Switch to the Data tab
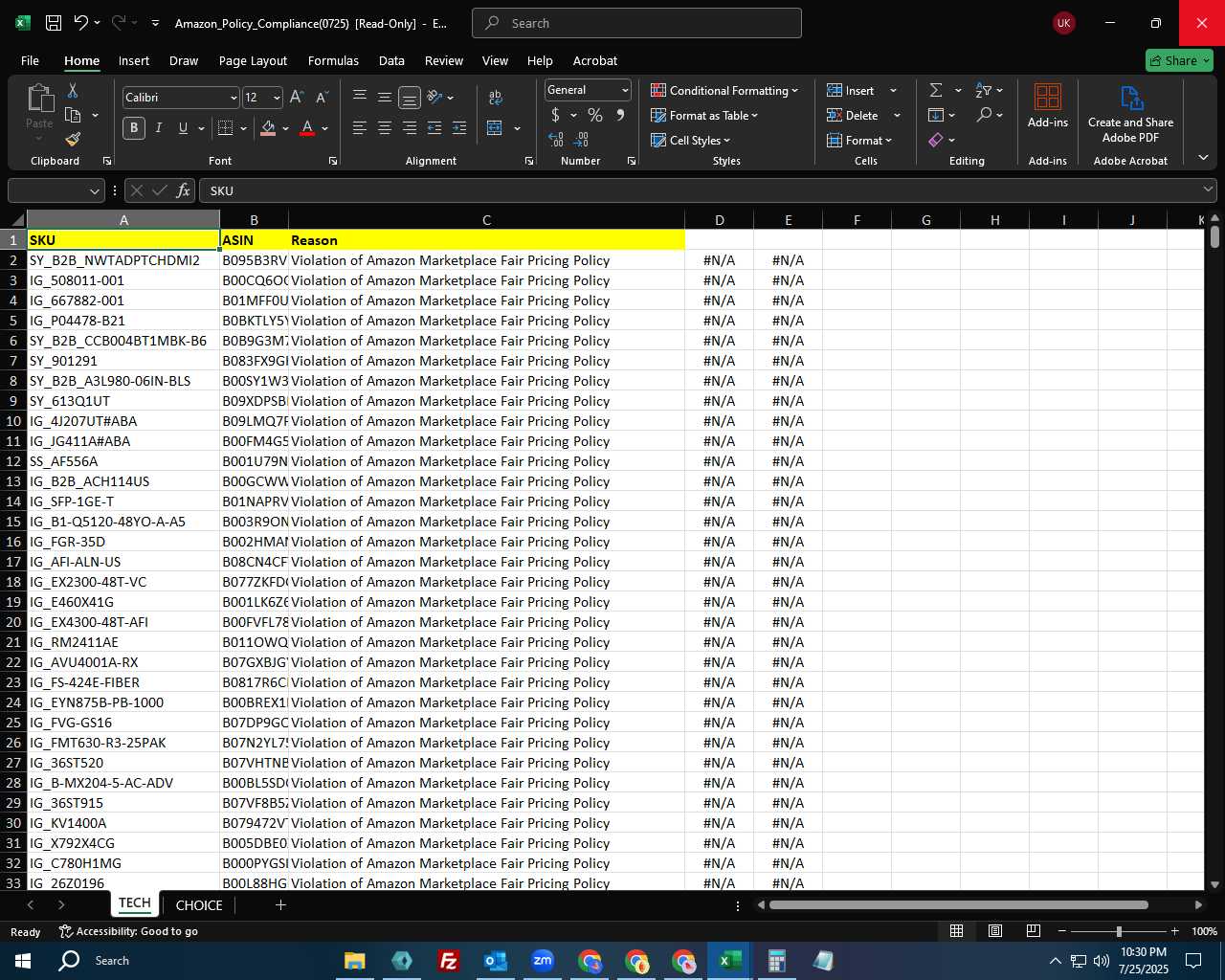 click(391, 60)
